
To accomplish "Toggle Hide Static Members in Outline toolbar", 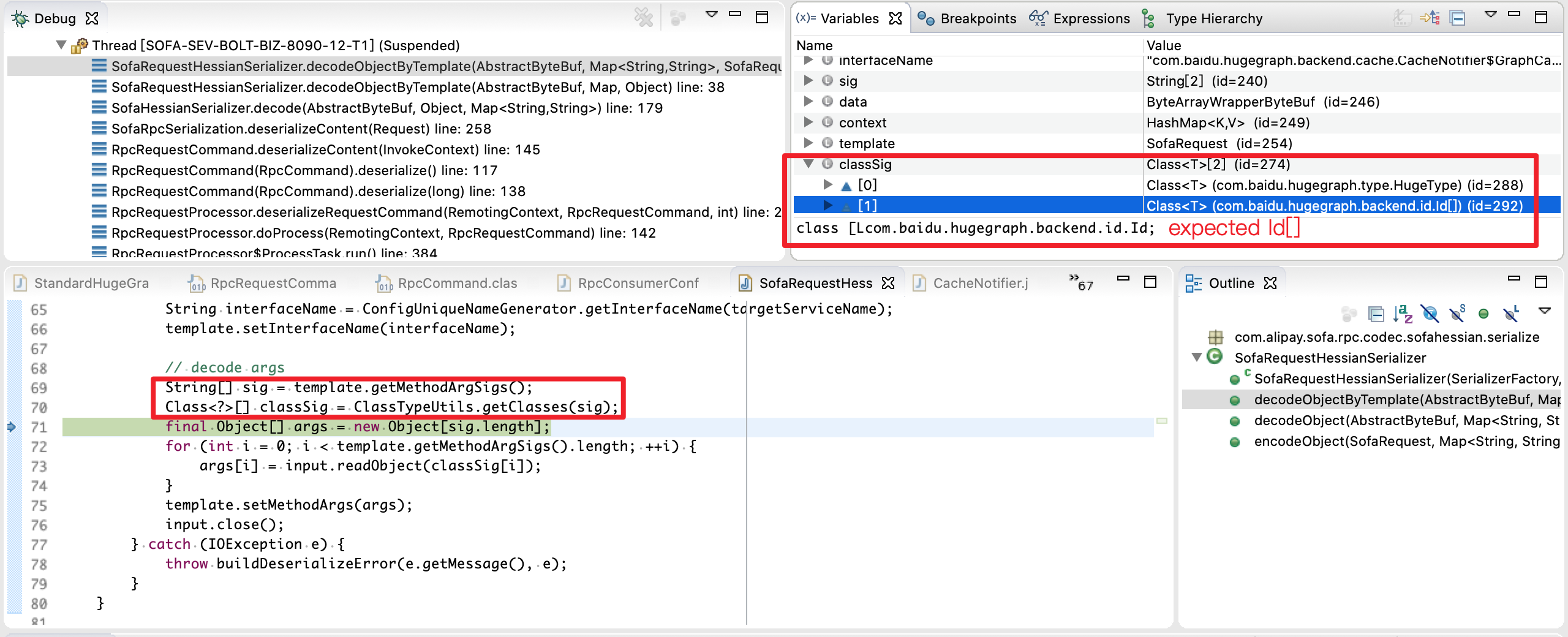I will point(1457,314).
